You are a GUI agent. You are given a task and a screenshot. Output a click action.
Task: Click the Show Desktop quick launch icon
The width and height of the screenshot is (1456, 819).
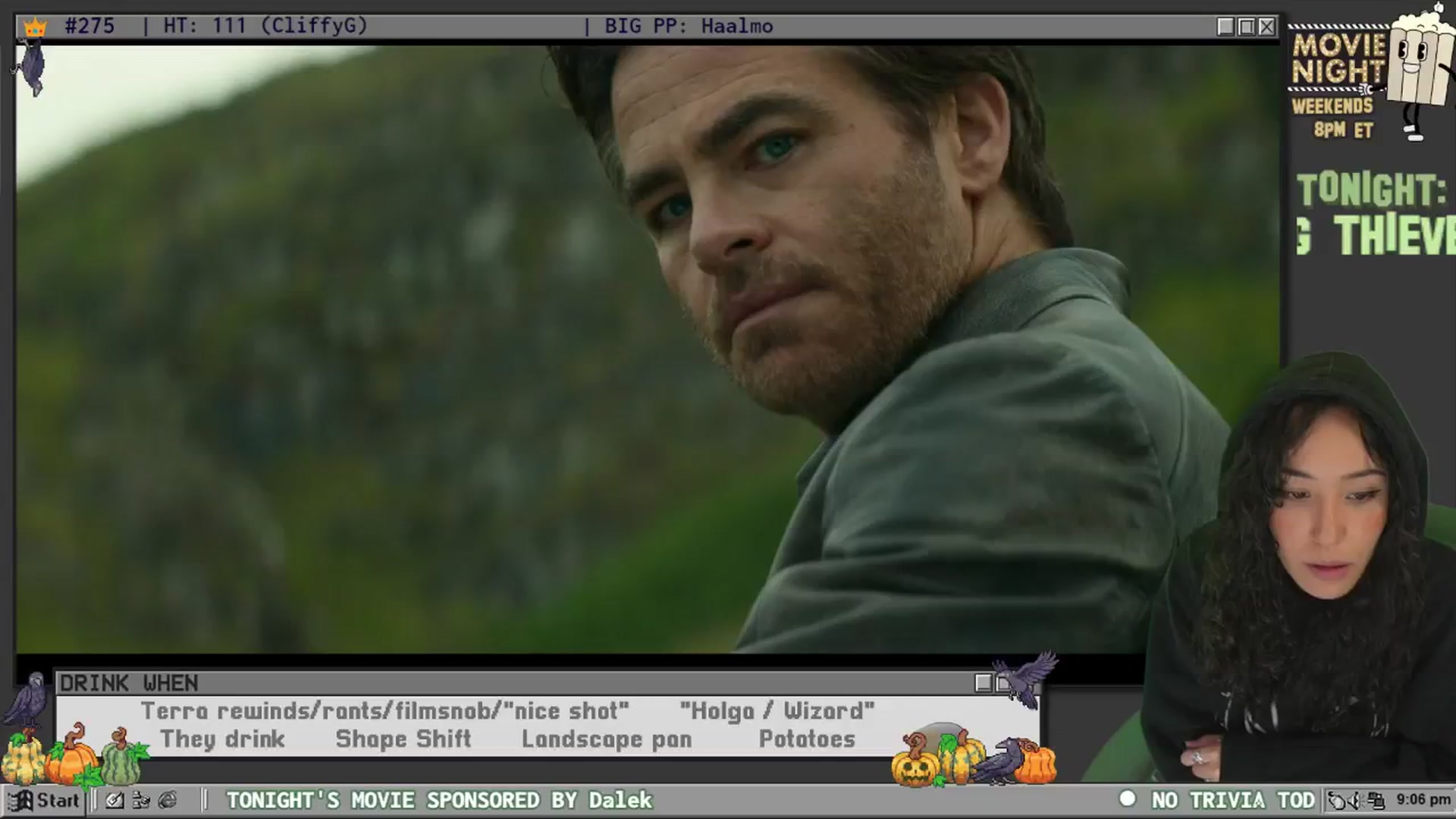pos(115,800)
